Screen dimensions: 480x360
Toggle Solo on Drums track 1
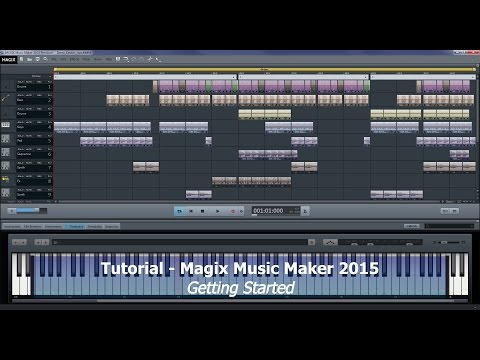pyautogui.click(x=21, y=82)
